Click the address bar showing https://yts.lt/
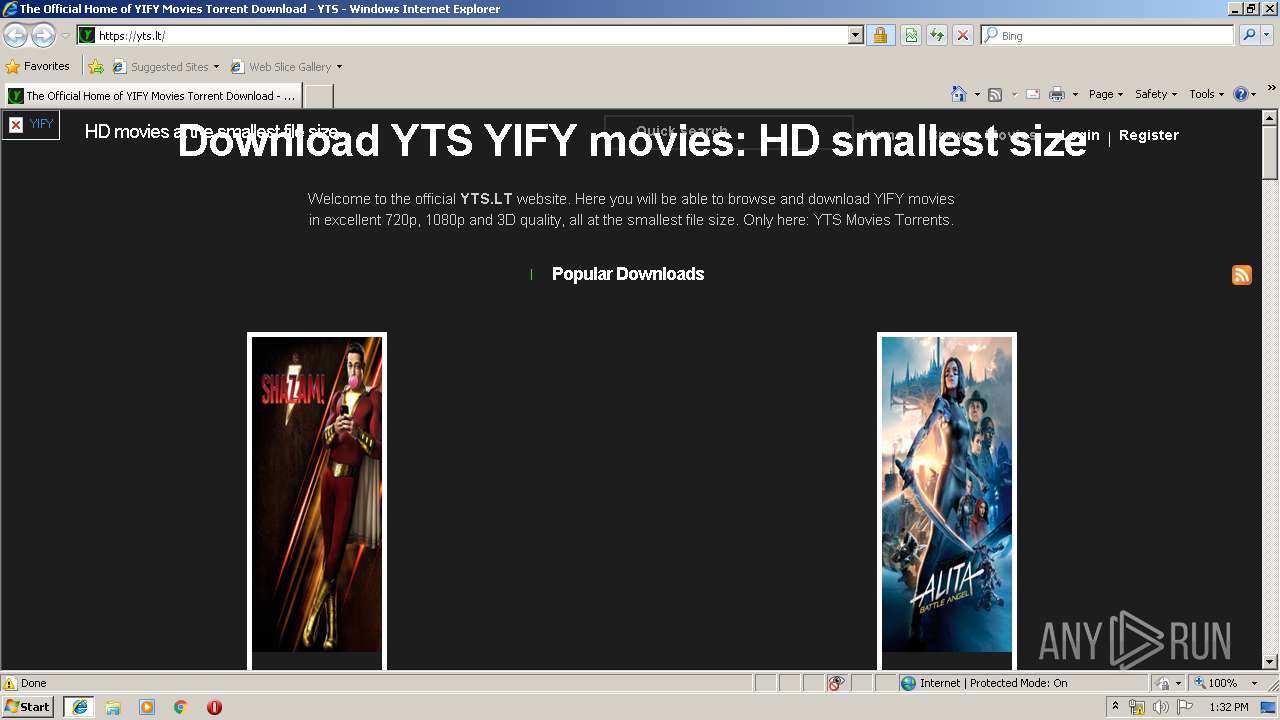Image resolution: width=1280 pixels, height=720 pixels. point(463,35)
